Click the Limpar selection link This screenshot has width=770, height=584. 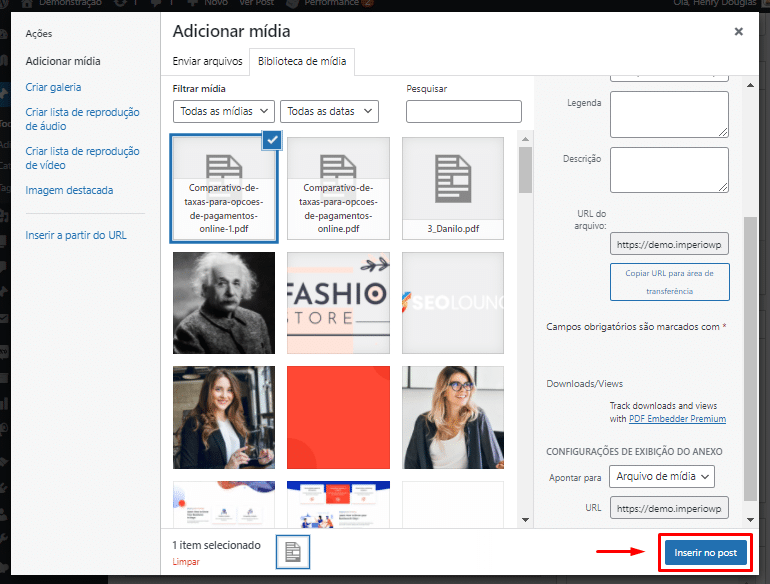(x=186, y=562)
